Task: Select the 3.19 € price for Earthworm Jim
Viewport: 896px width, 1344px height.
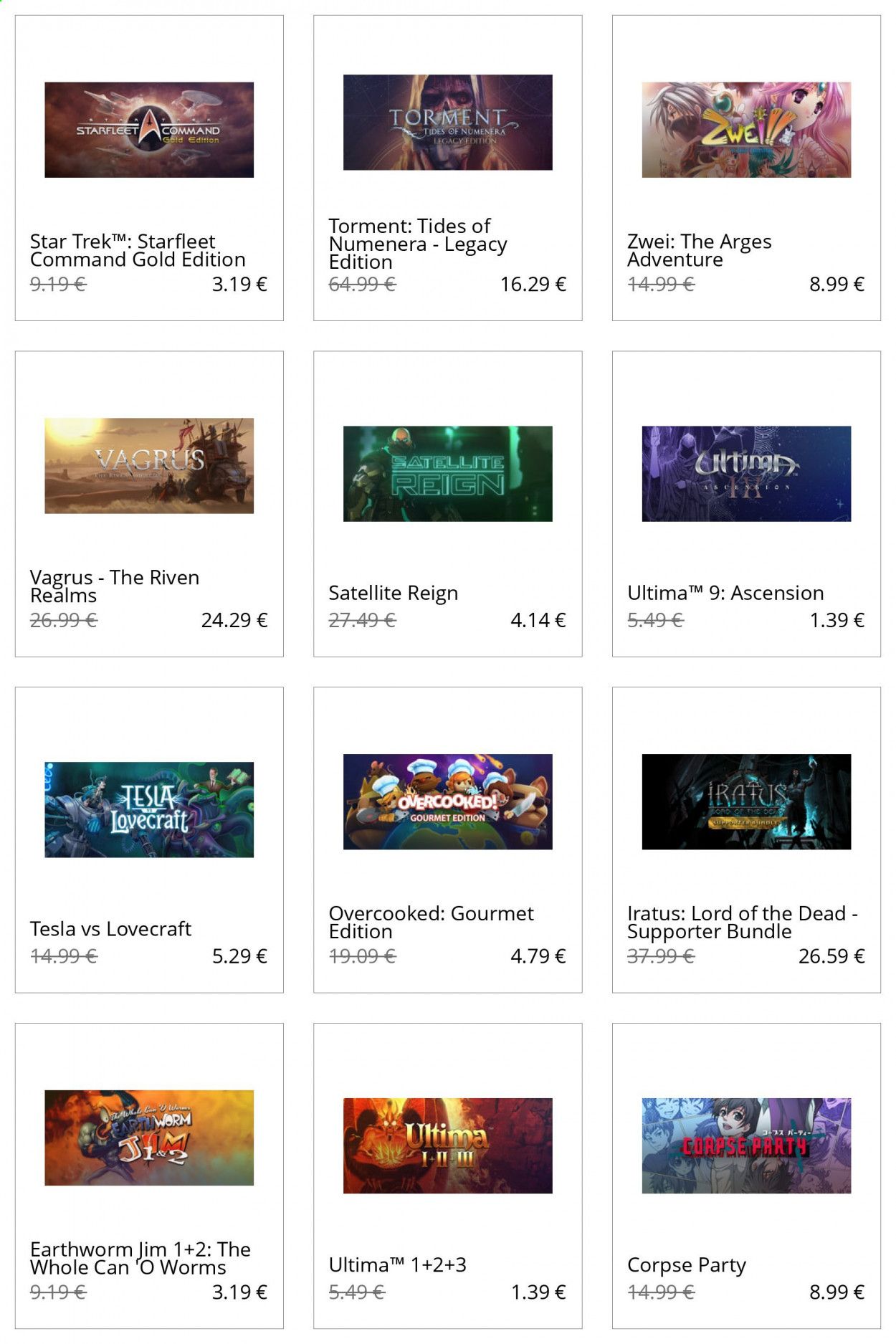Action: [x=239, y=1292]
